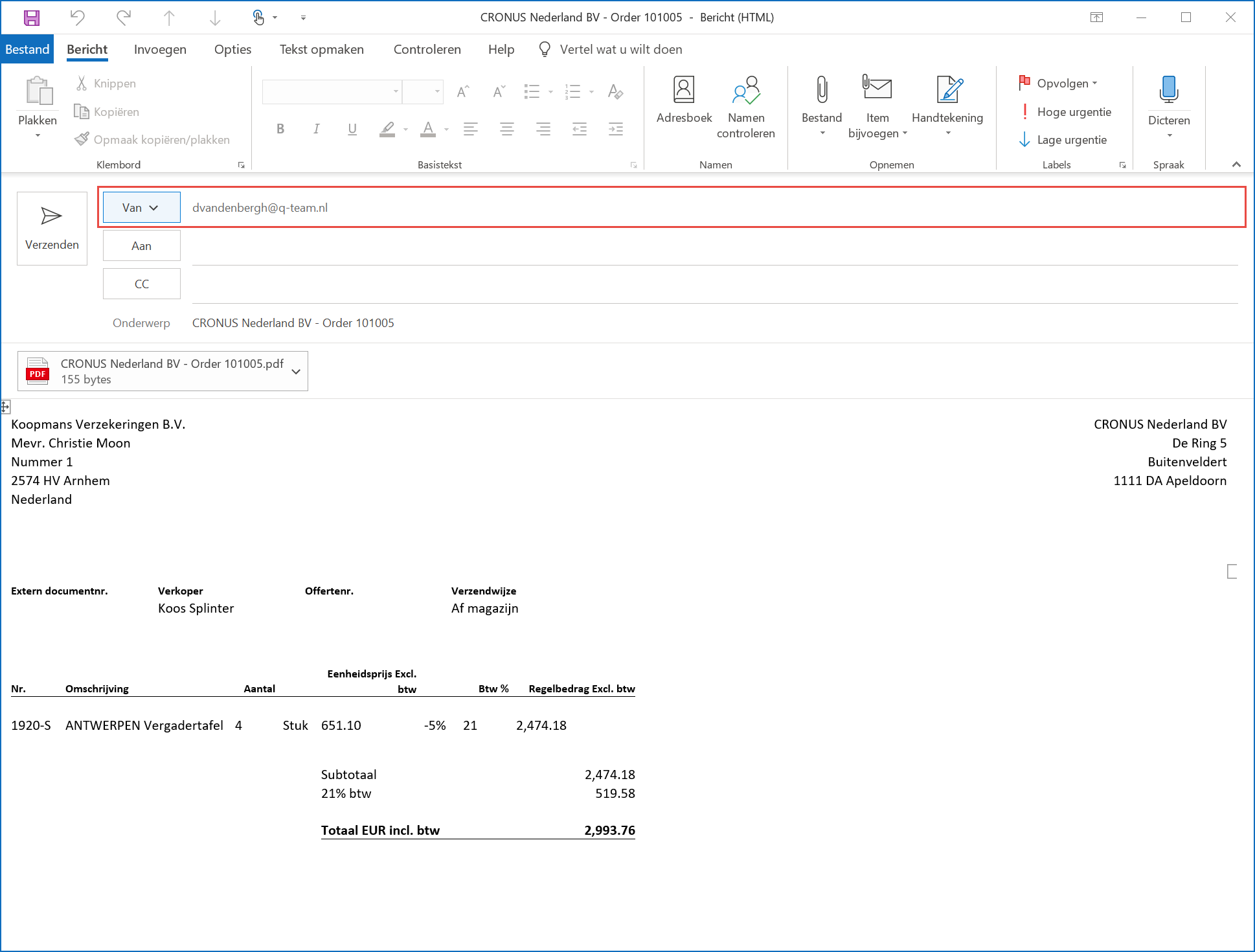
Task: Open the Controleren tab
Action: (x=427, y=49)
